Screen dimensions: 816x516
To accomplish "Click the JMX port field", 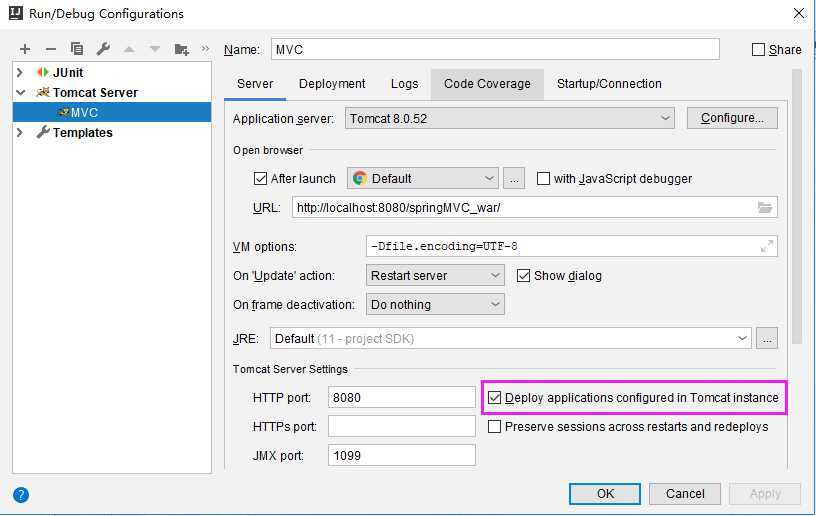I will click(402, 456).
